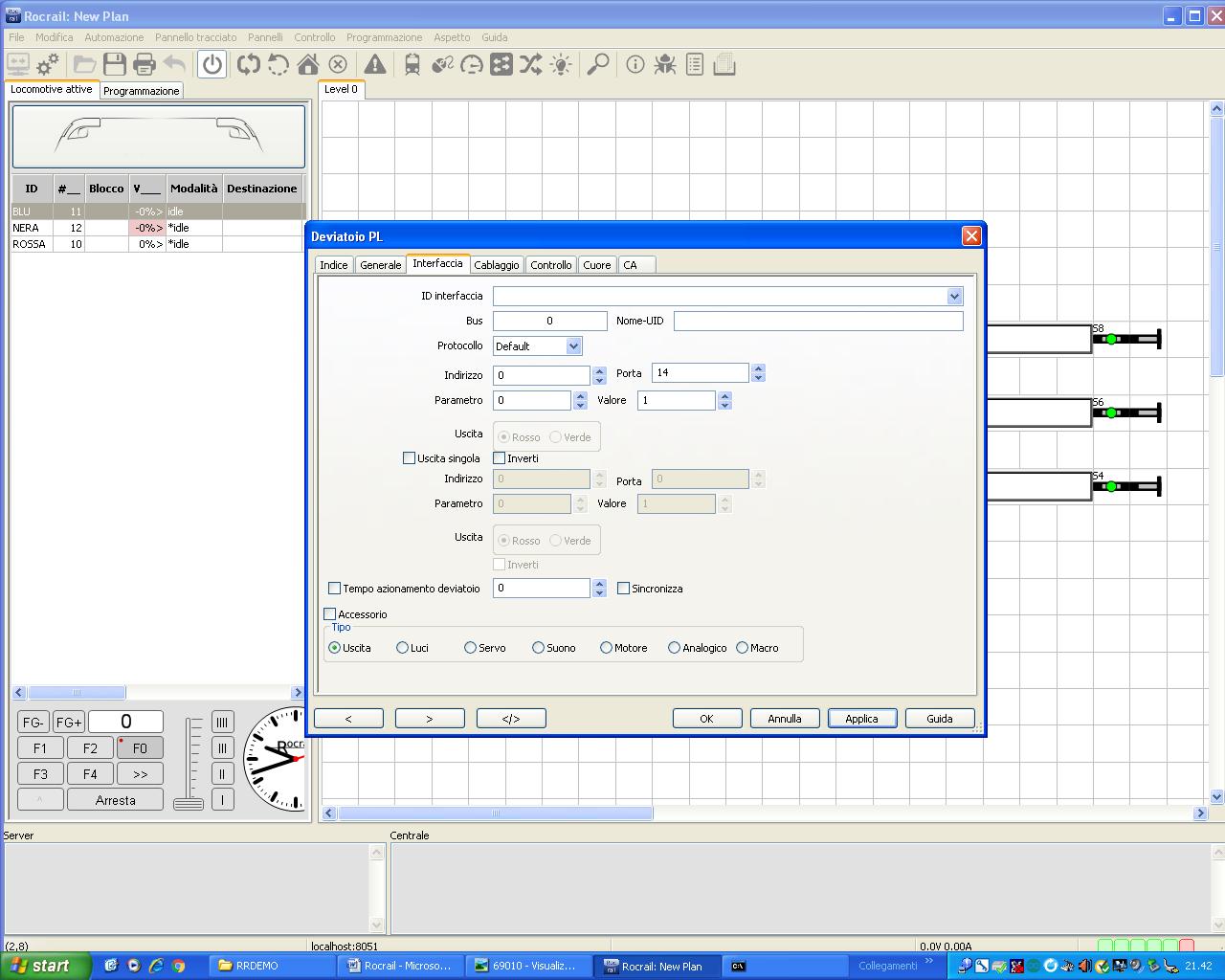Decrease the first Parametro spinner value
The width and height of the screenshot is (1225, 980).
click(x=580, y=406)
